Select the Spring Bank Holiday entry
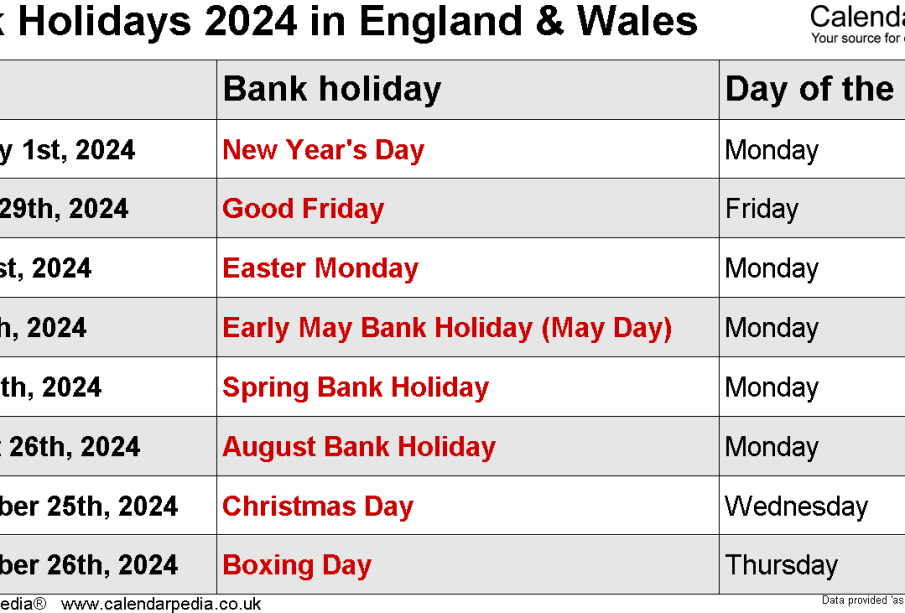905x613 pixels. point(355,387)
